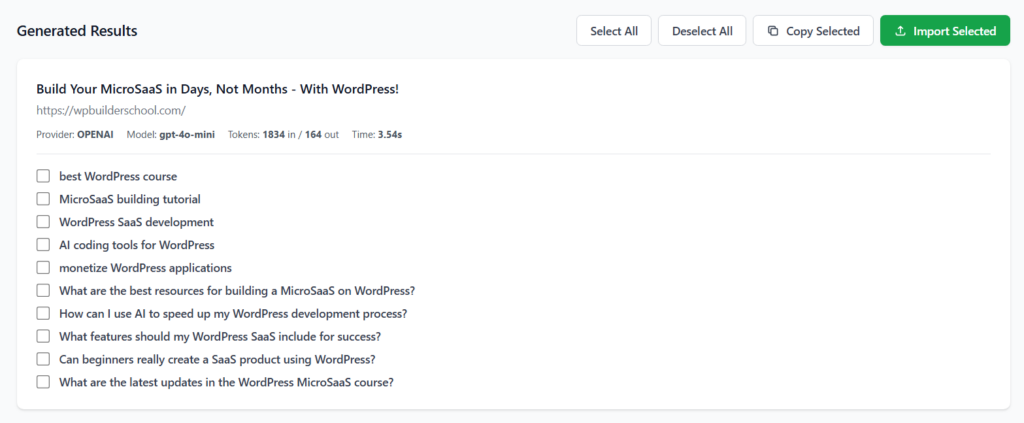Screen dimensions: 1024x423
Task: Toggle the "Can beginners really create a SaaS" checkbox
Action: 43,359
